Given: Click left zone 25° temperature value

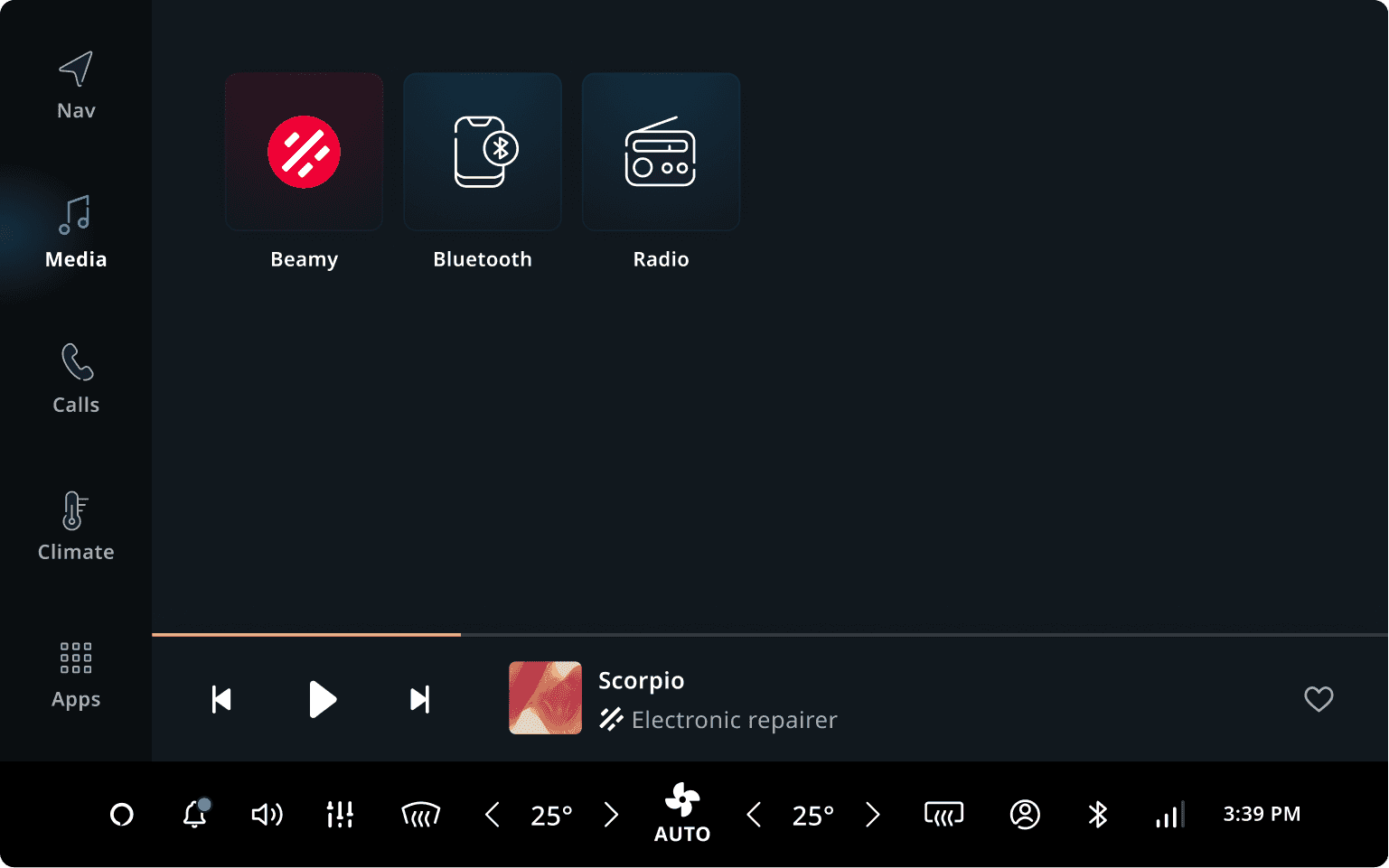Looking at the screenshot, I should click(x=551, y=816).
